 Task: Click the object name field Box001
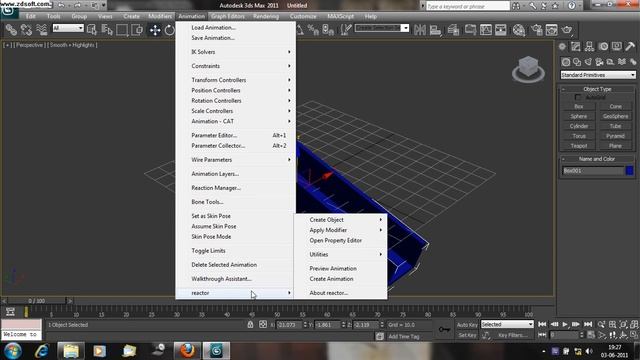tap(593, 171)
